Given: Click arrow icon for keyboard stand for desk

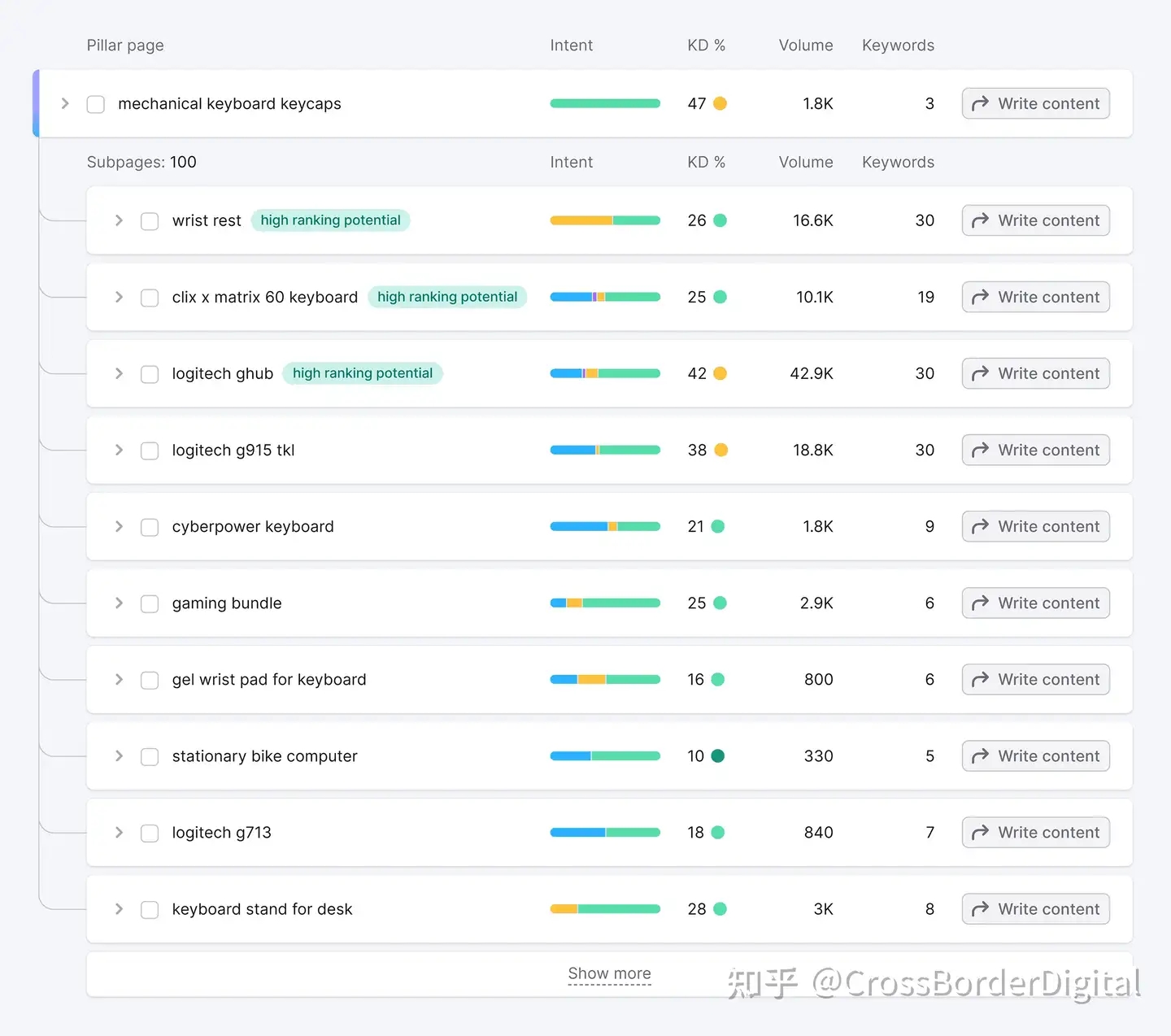Looking at the screenshot, I should [x=980, y=909].
